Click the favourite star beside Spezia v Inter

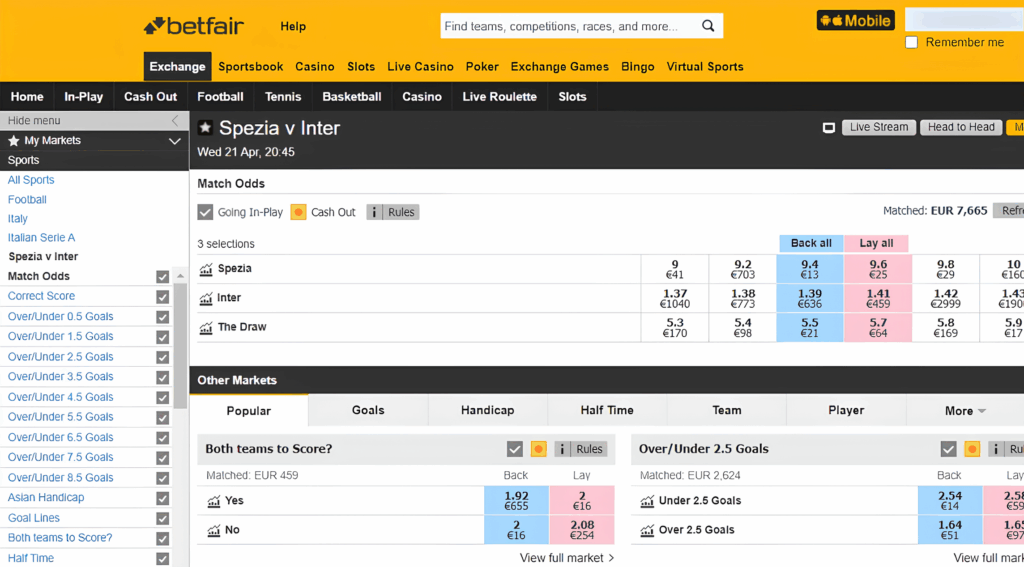pyautogui.click(x=205, y=128)
